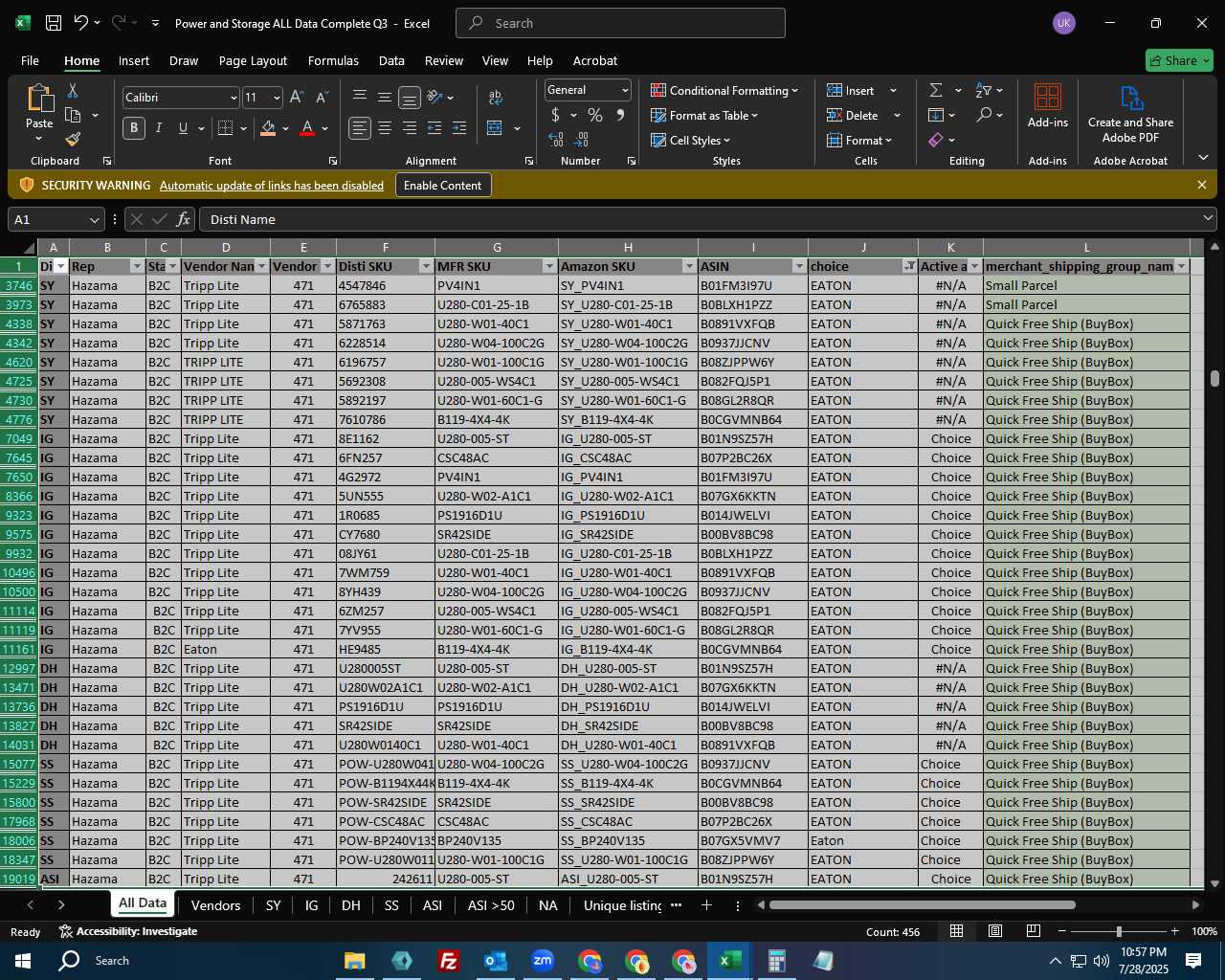The image size is (1225, 980).
Task: Adjust the zoom slider handle
Action: (x=1118, y=931)
